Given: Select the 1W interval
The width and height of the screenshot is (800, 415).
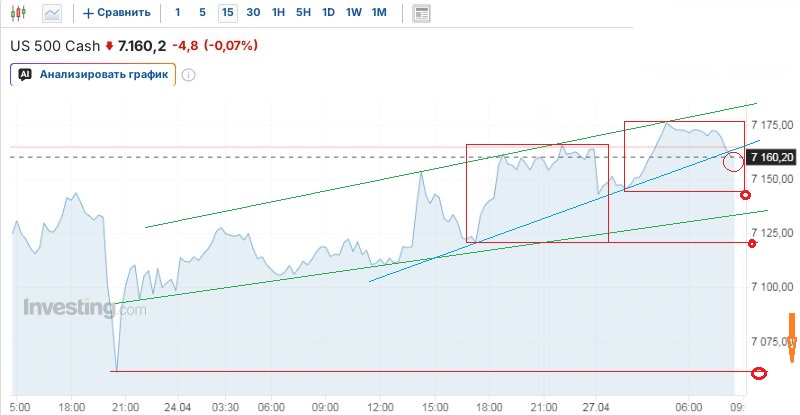Looking at the screenshot, I should click(353, 13).
